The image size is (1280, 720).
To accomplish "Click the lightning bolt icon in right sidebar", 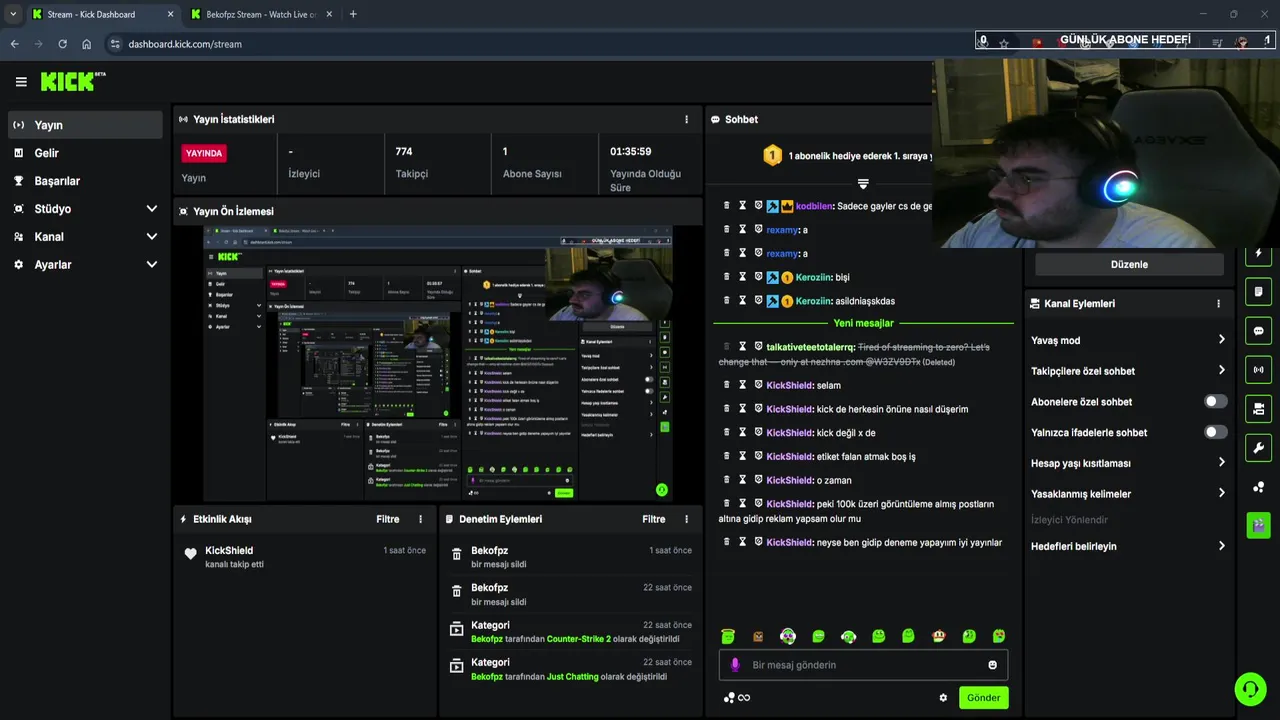I will coord(1258,253).
